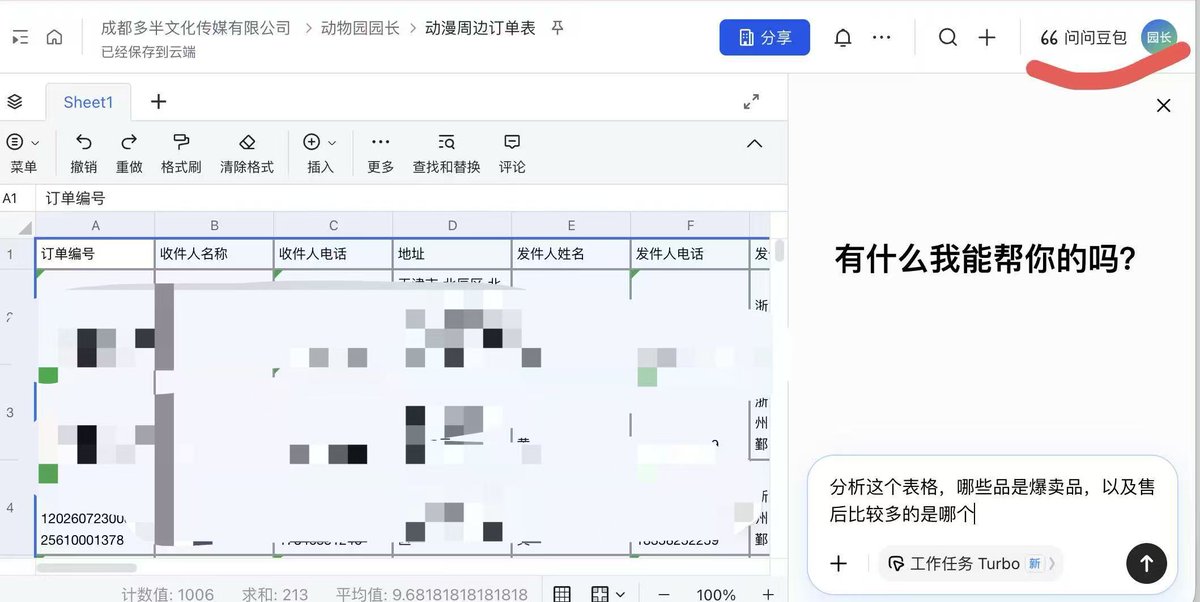This screenshot has height=602, width=1200.
Task: Apply 清除格式 clear formatting
Action: (x=247, y=153)
